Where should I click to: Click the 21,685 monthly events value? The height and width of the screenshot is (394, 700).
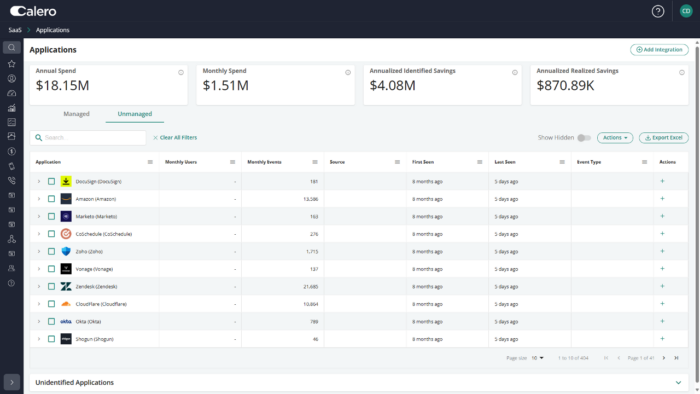tap(311, 286)
